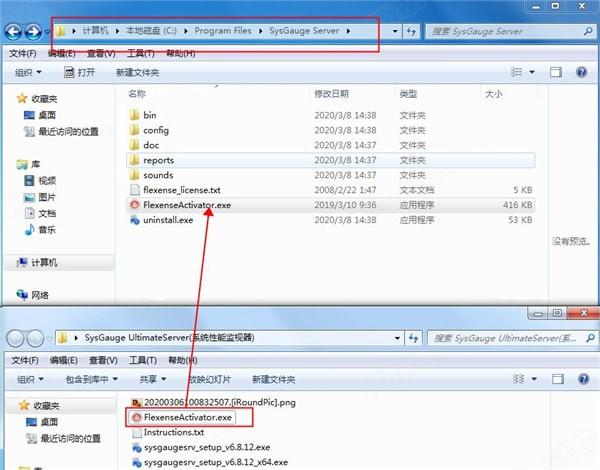Toggle preview pane icon in top window
This screenshot has width=600, height=470.
click(x=556, y=72)
